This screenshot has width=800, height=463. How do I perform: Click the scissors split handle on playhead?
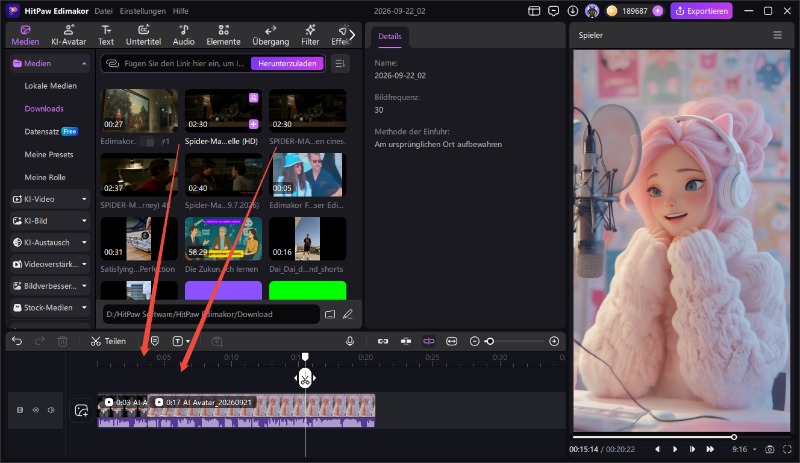(305, 378)
